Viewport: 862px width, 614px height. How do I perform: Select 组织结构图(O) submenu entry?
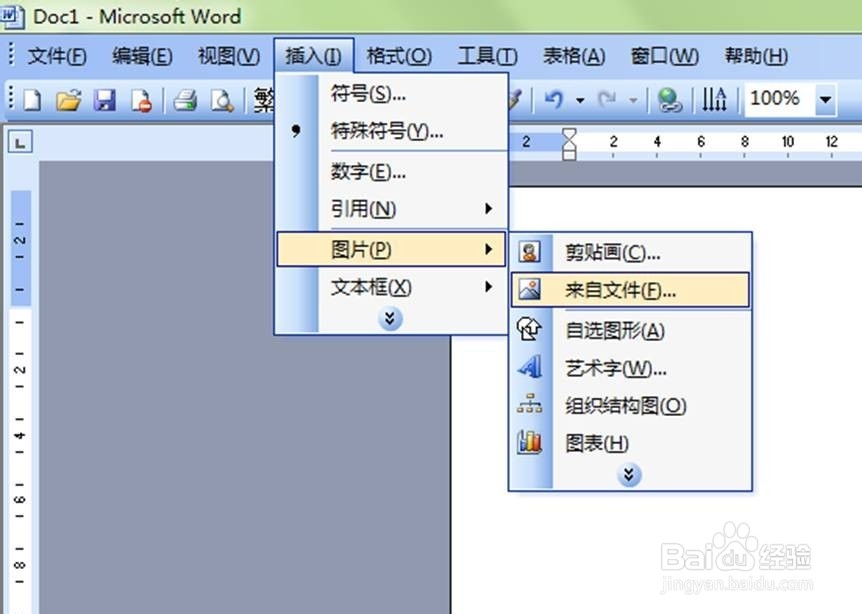629,406
